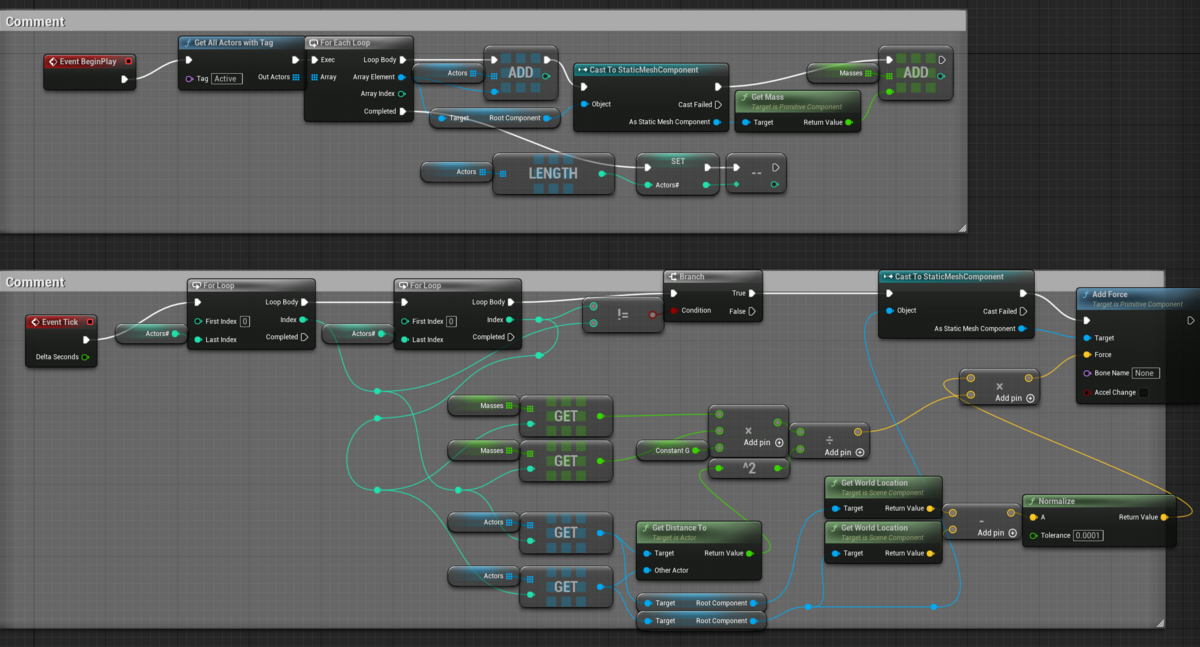Click the Tolerance value field on Normalize
The image size is (1200, 647).
[x=1087, y=535]
